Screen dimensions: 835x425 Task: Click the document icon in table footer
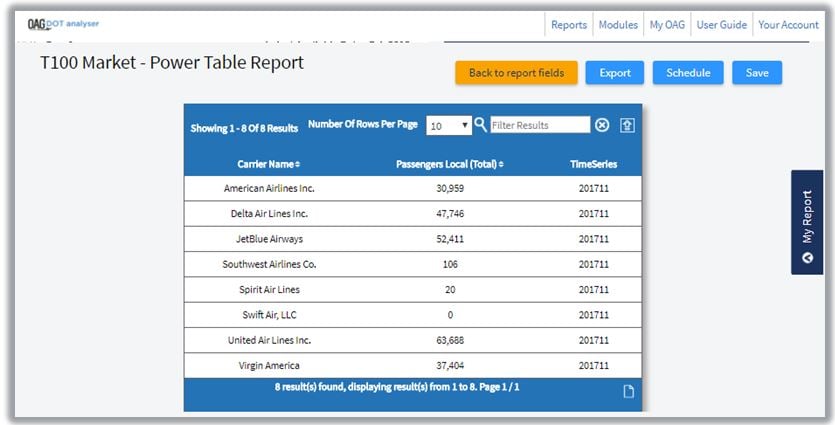point(629,391)
